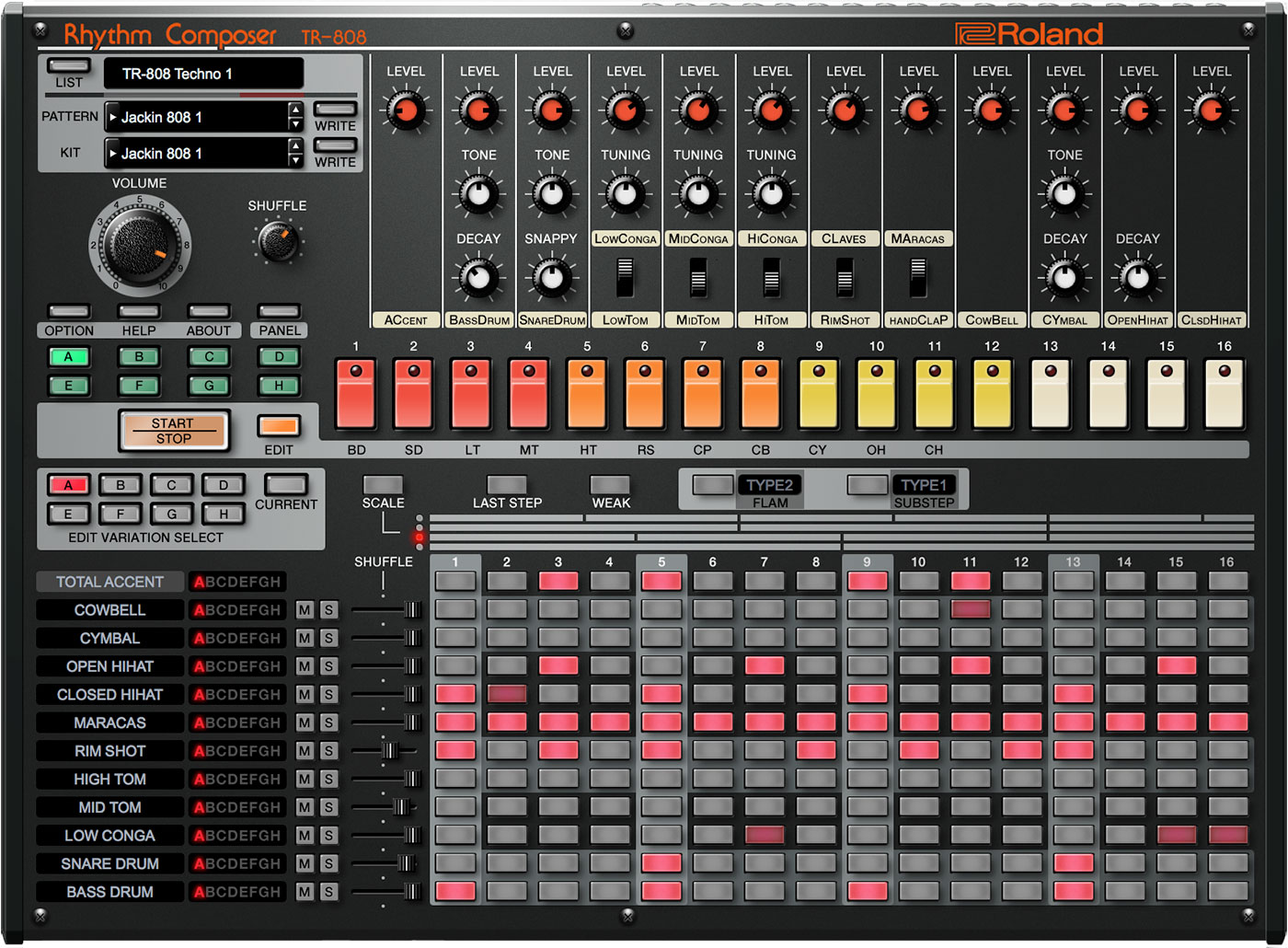Select edit variation A (red)
This screenshot has height=948, width=1288.
(x=69, y=485)
